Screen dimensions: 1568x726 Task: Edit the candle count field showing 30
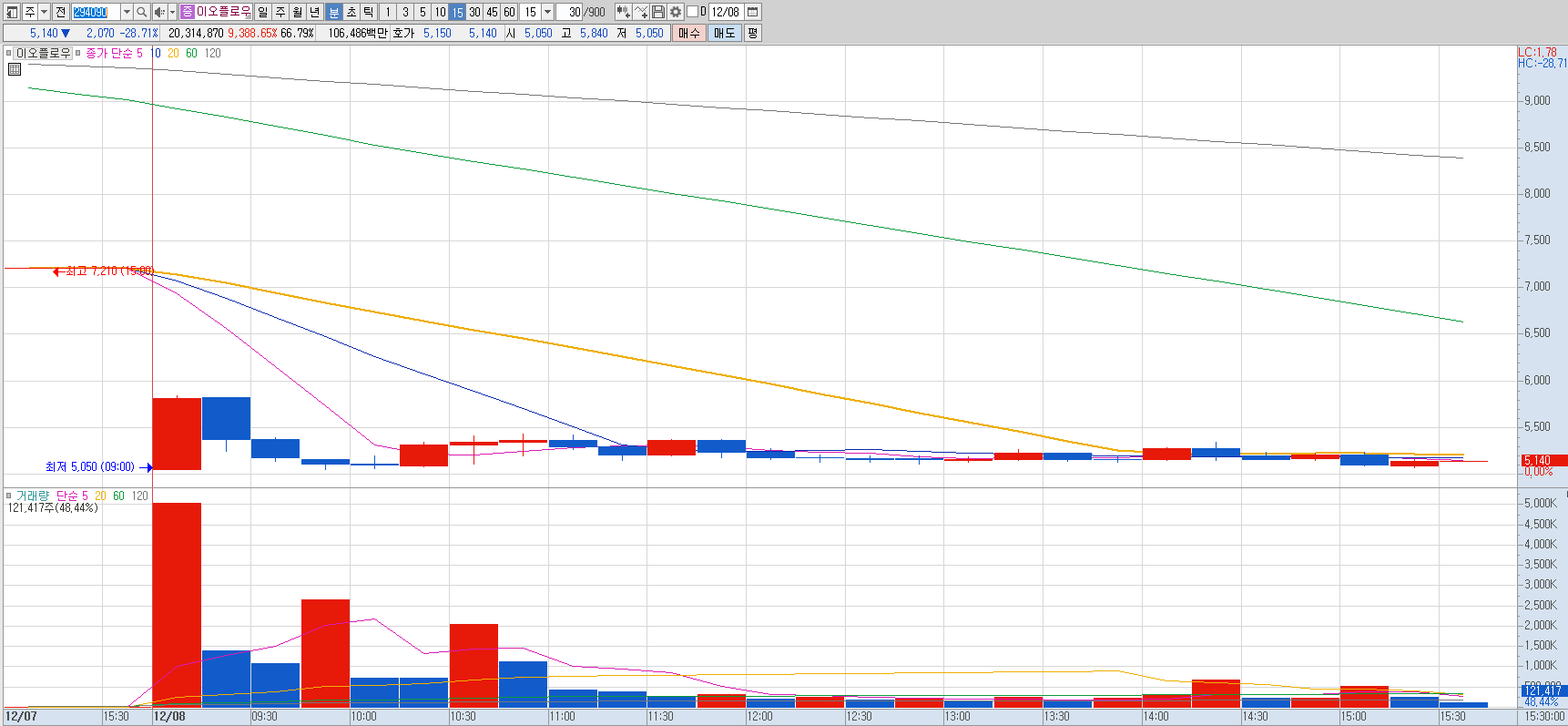click(x=570, y=12)
